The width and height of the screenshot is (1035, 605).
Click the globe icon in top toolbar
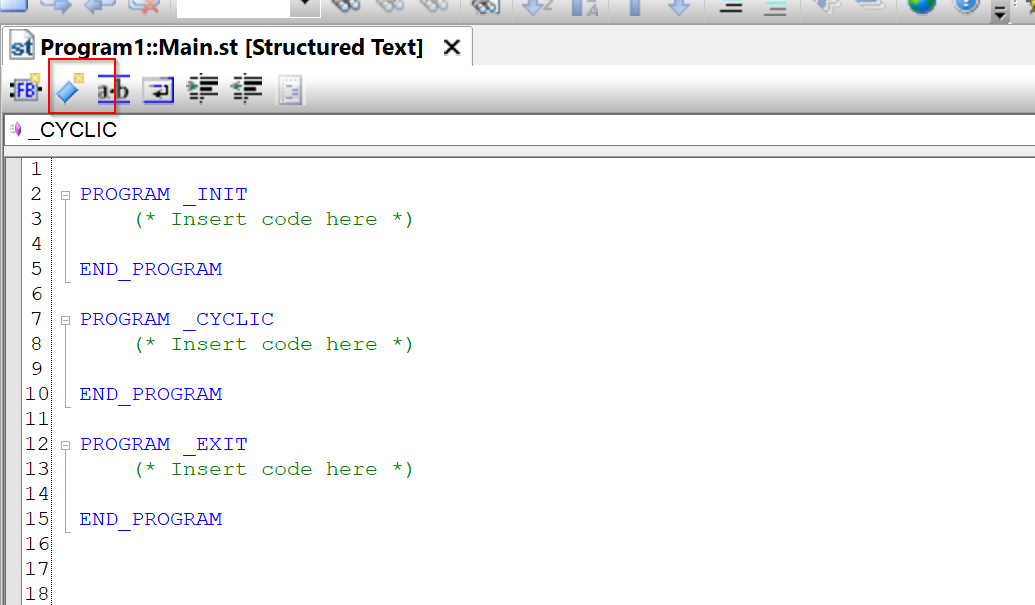(922, 5)
